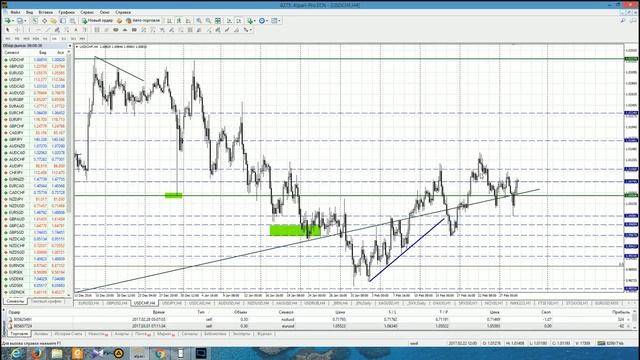This screenshot has width=640, height=360.
Task: Click the small green rectangle on chart
Action: coord(173,196)
